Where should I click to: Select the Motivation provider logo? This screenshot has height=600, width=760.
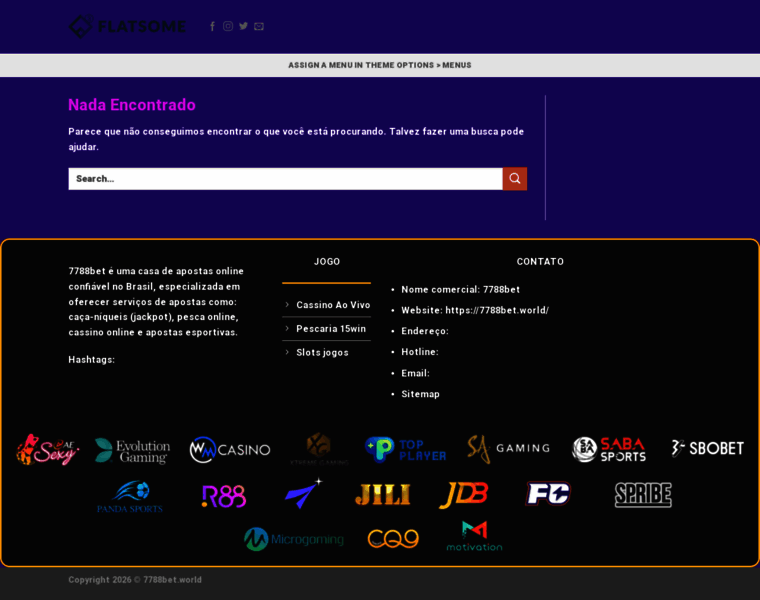[x=475, y=536]
